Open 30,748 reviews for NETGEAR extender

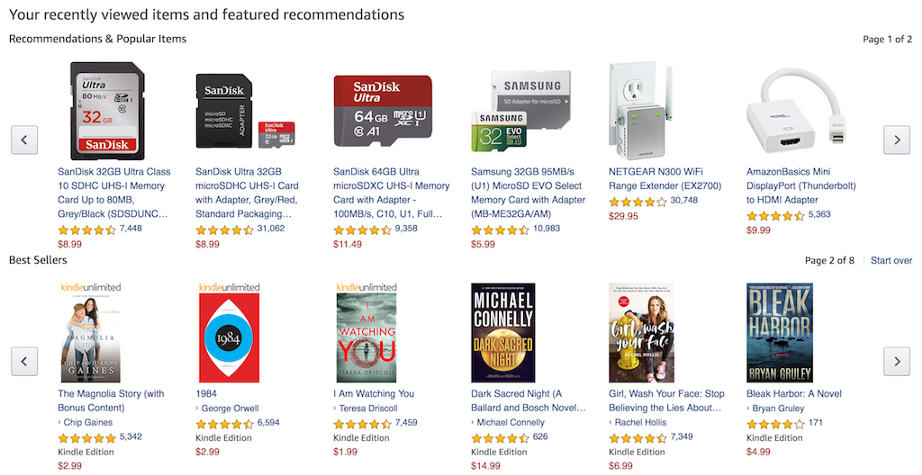(x=684, y=201)
